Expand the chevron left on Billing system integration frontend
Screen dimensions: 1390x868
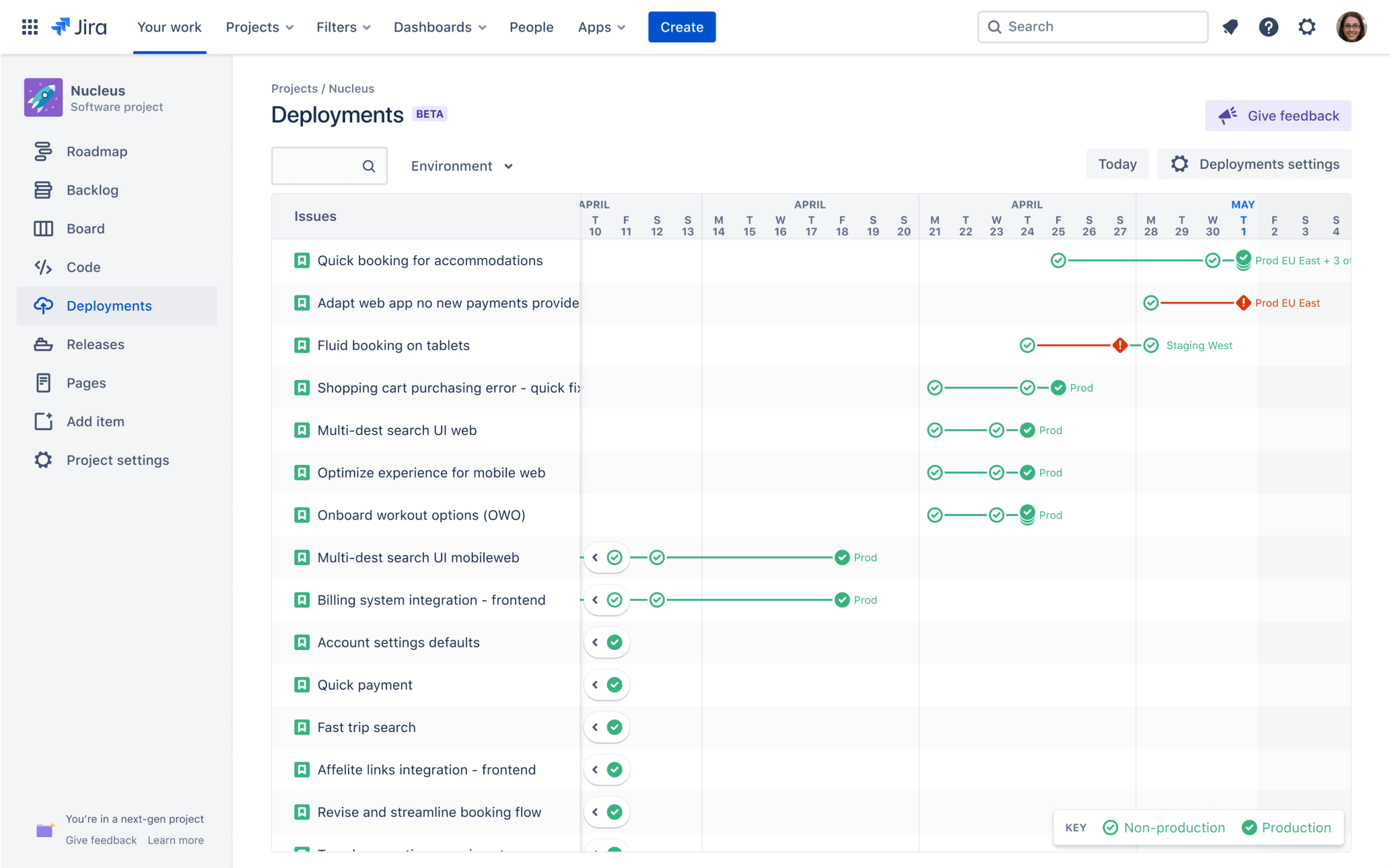(x=595, y=600)
